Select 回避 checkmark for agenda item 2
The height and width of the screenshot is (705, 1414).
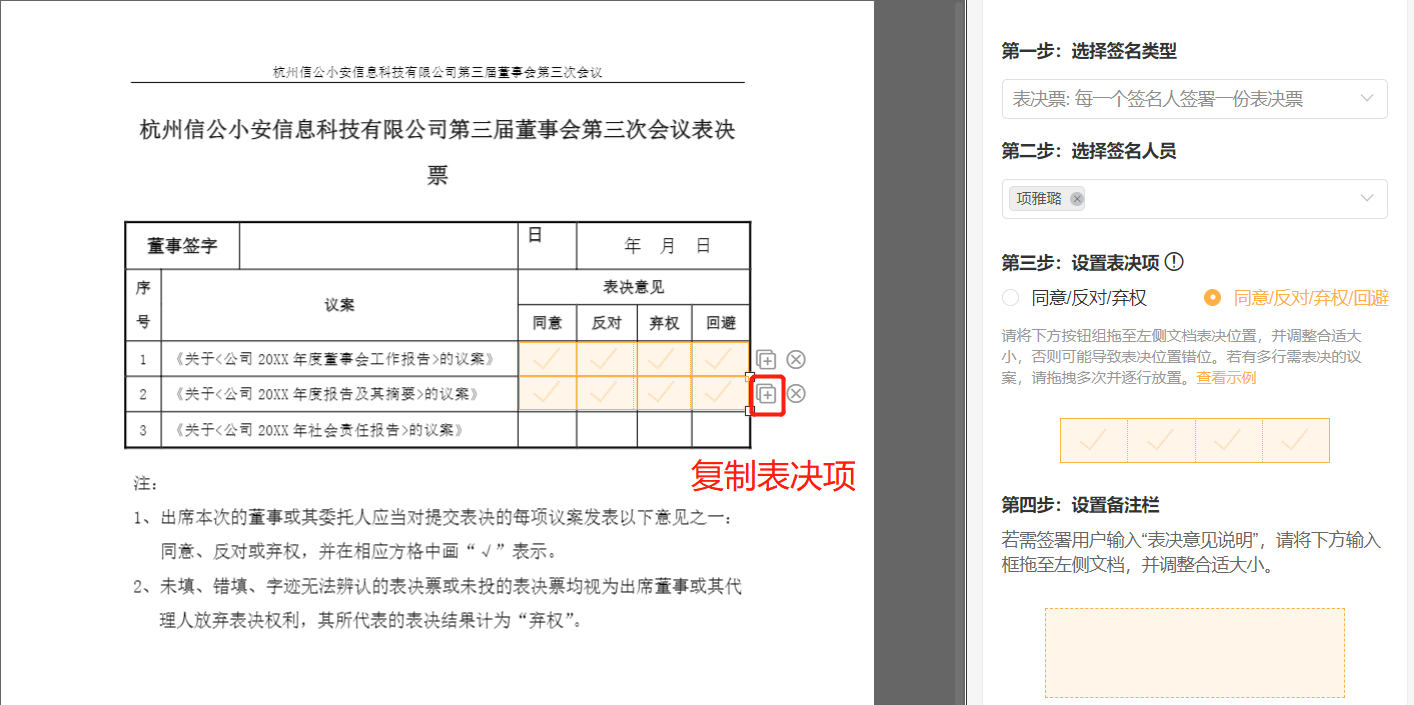(720, 393)
